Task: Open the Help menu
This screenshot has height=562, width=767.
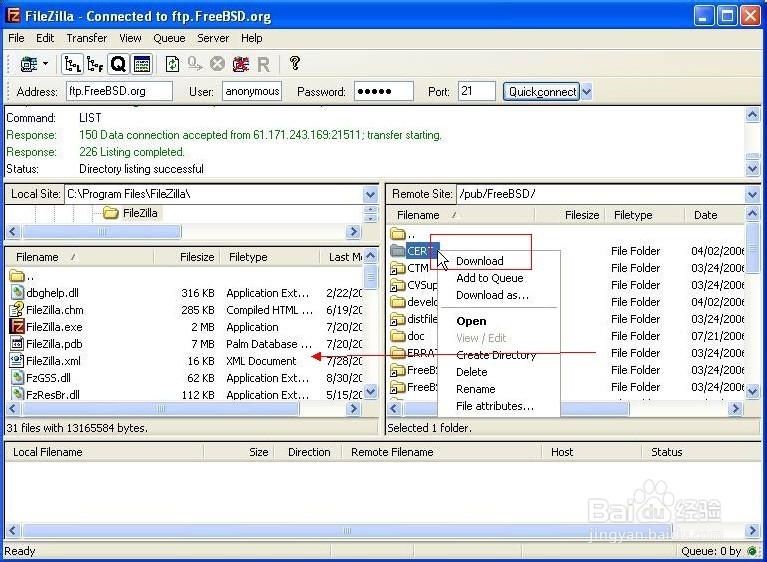Action: click(251, 38)
